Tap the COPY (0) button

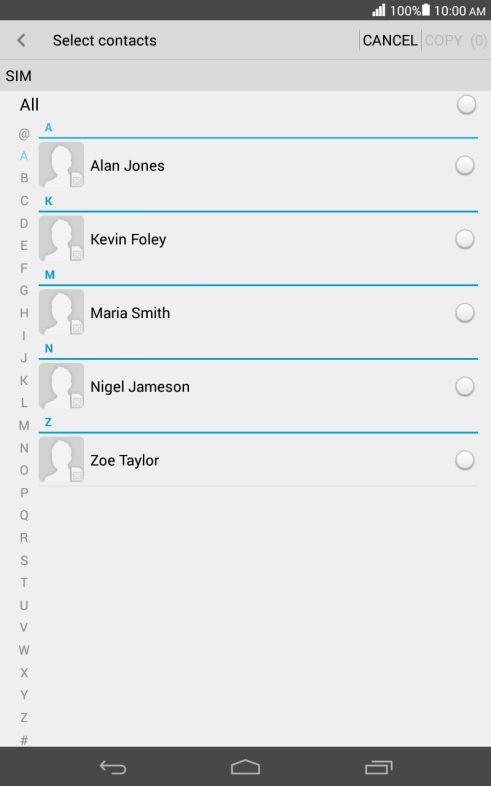[456, 40]
